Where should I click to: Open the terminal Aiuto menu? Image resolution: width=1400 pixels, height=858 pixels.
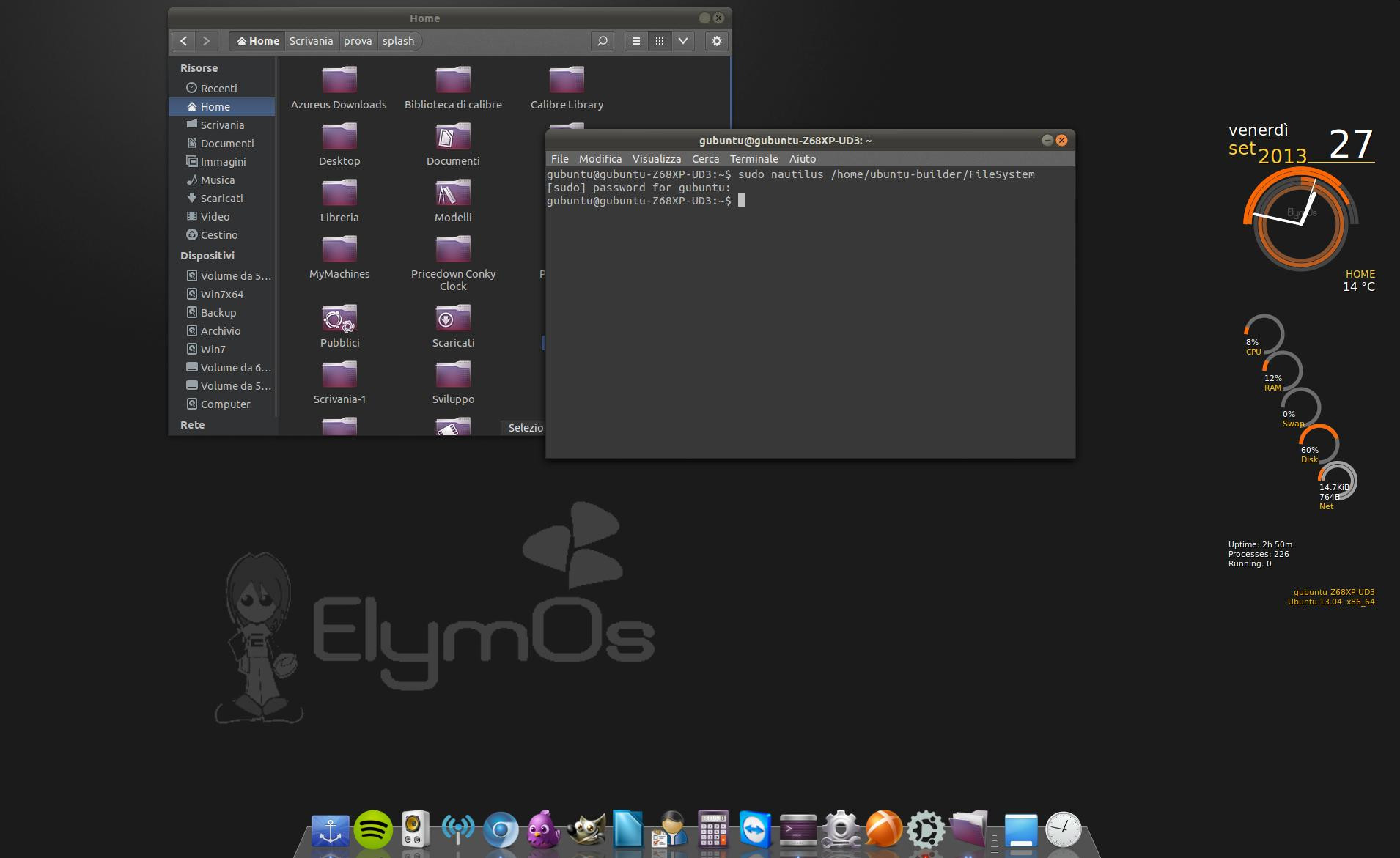(x=803, y=158)
